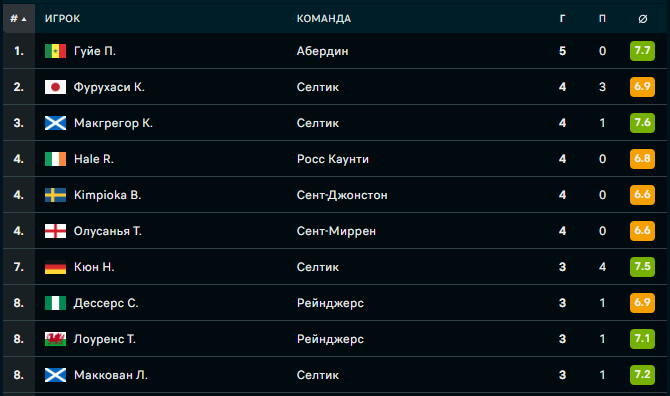Open team Сент-Миррен link

pyautogui.click(x=336, y=231)
